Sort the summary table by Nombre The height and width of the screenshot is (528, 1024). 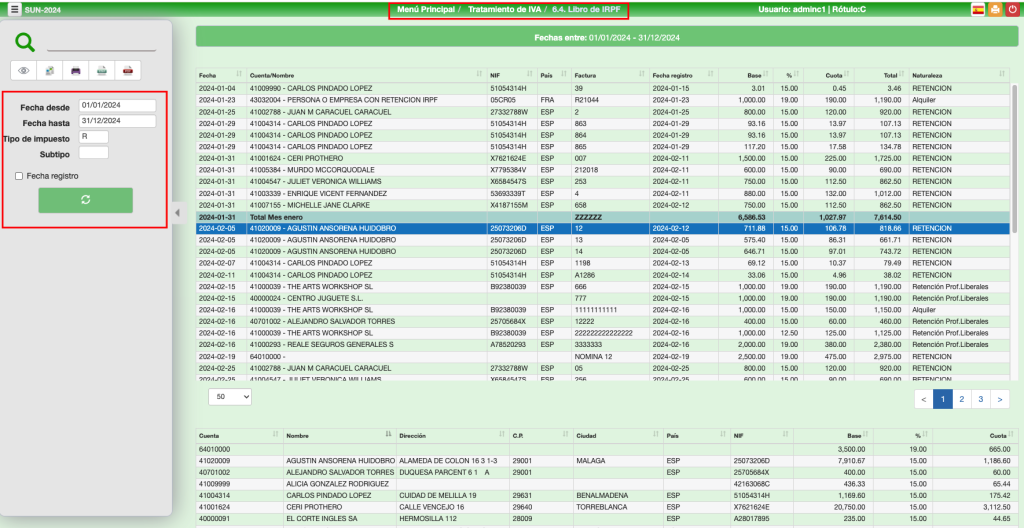[339, 435]
